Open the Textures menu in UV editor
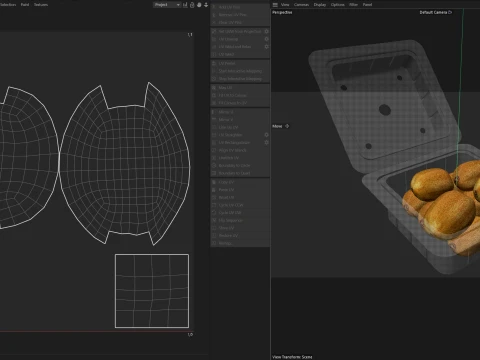The height and width of the screenshot is (360, 480). [x=41, y=5]
